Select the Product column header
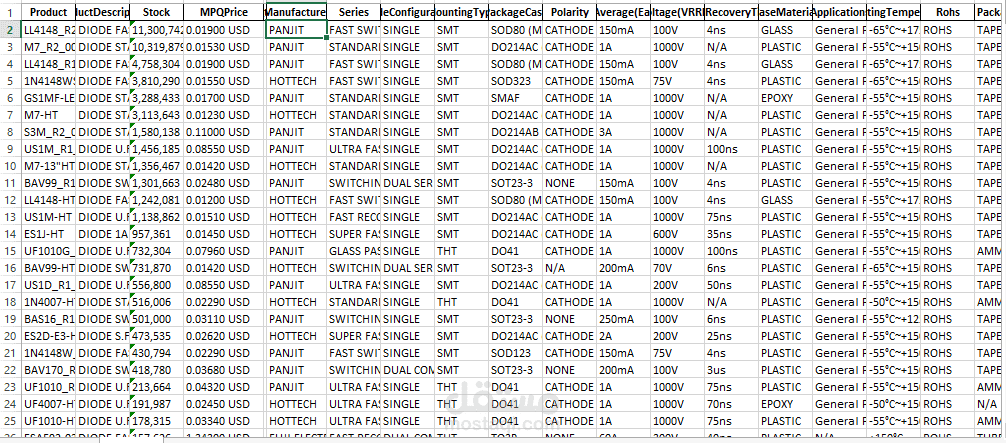The image size is (1006, 443). click(x=49, y=12)
